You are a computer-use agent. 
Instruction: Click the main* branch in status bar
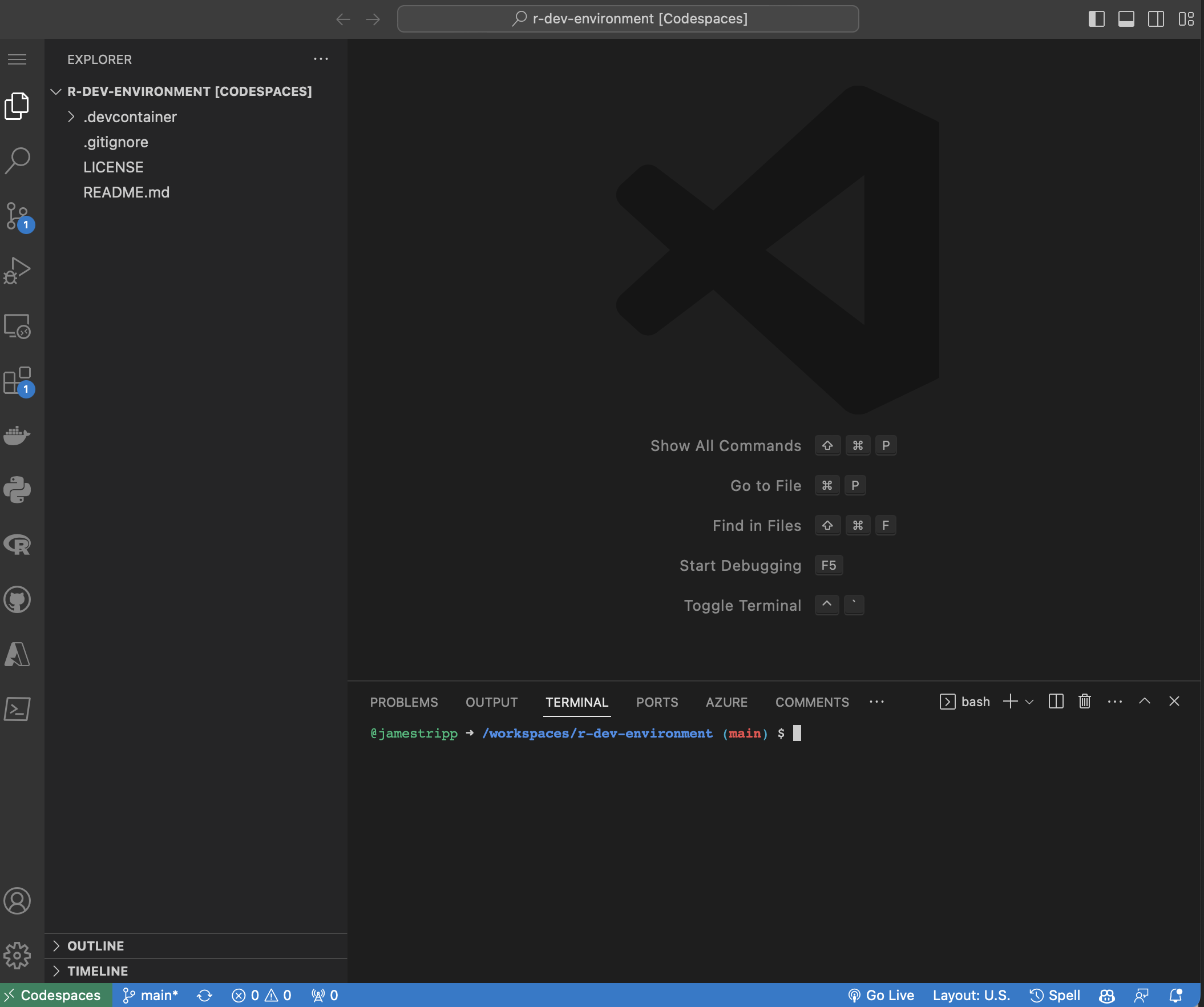pyautogui.click(x=151, y=996)
